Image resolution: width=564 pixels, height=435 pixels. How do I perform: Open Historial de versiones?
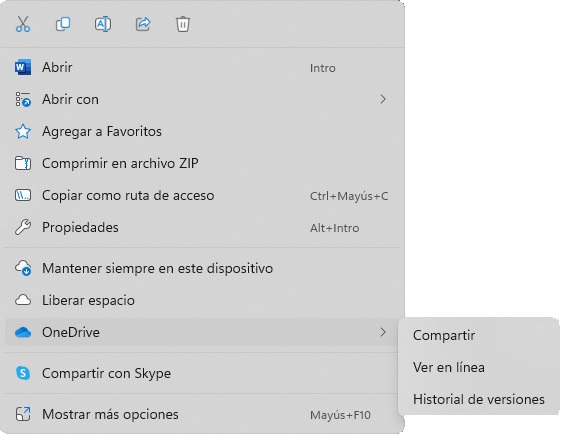tap(479, 399)
